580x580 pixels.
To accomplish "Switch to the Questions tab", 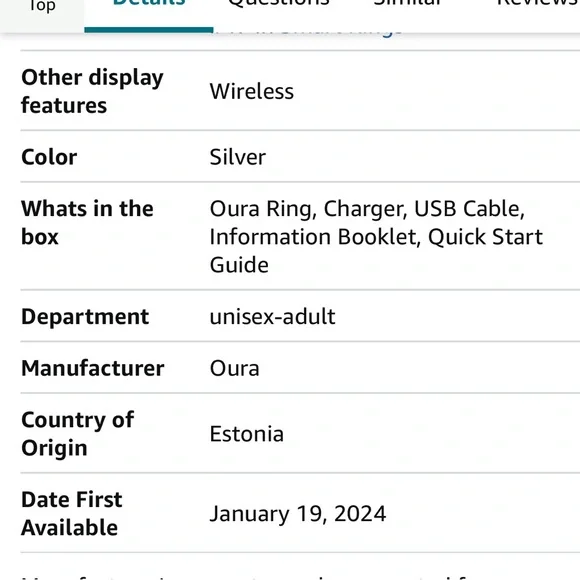I will (279, 4).
